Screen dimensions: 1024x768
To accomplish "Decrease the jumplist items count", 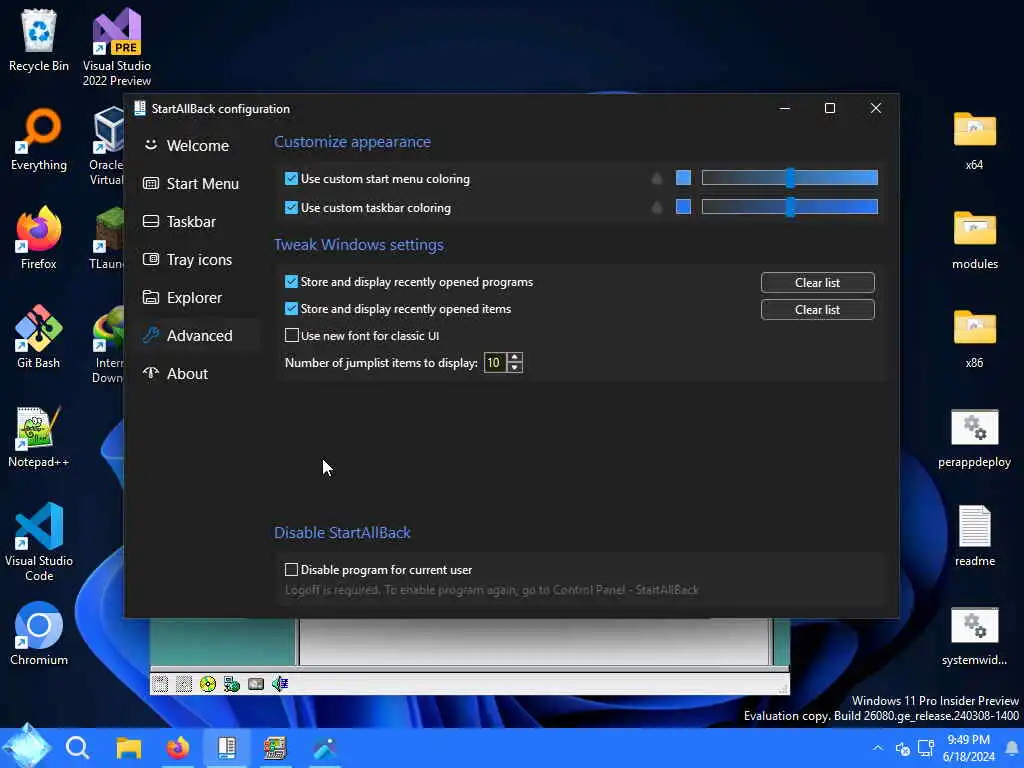I will pos(515,368).
